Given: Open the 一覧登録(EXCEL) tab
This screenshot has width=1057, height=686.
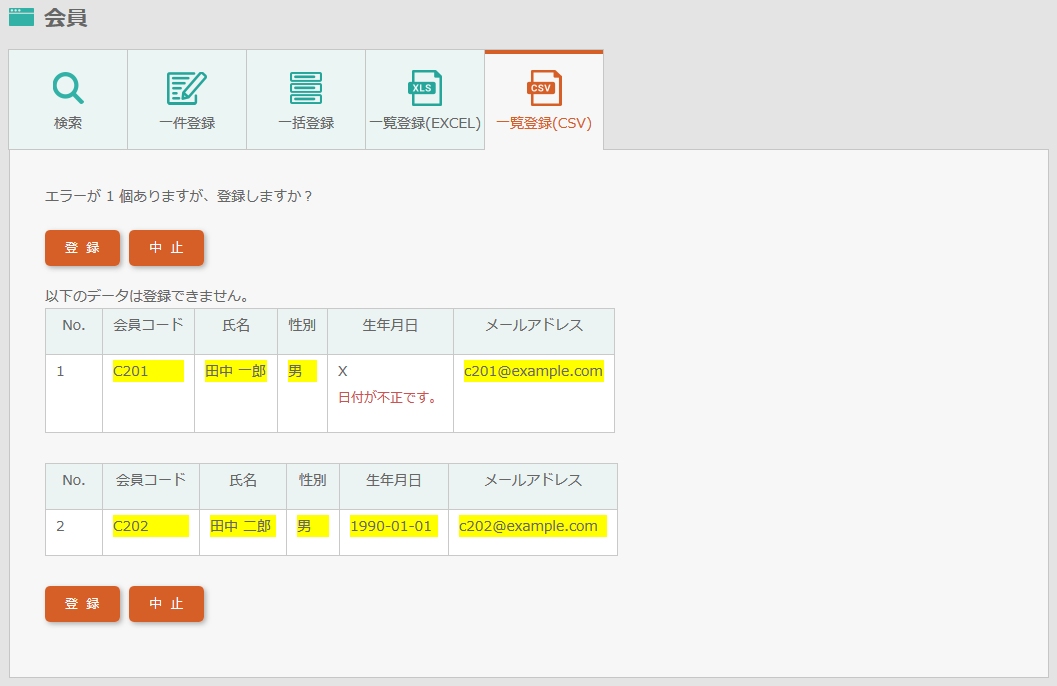Looking at the screenshot, I should pyautogui.click(x=425, y=100).
